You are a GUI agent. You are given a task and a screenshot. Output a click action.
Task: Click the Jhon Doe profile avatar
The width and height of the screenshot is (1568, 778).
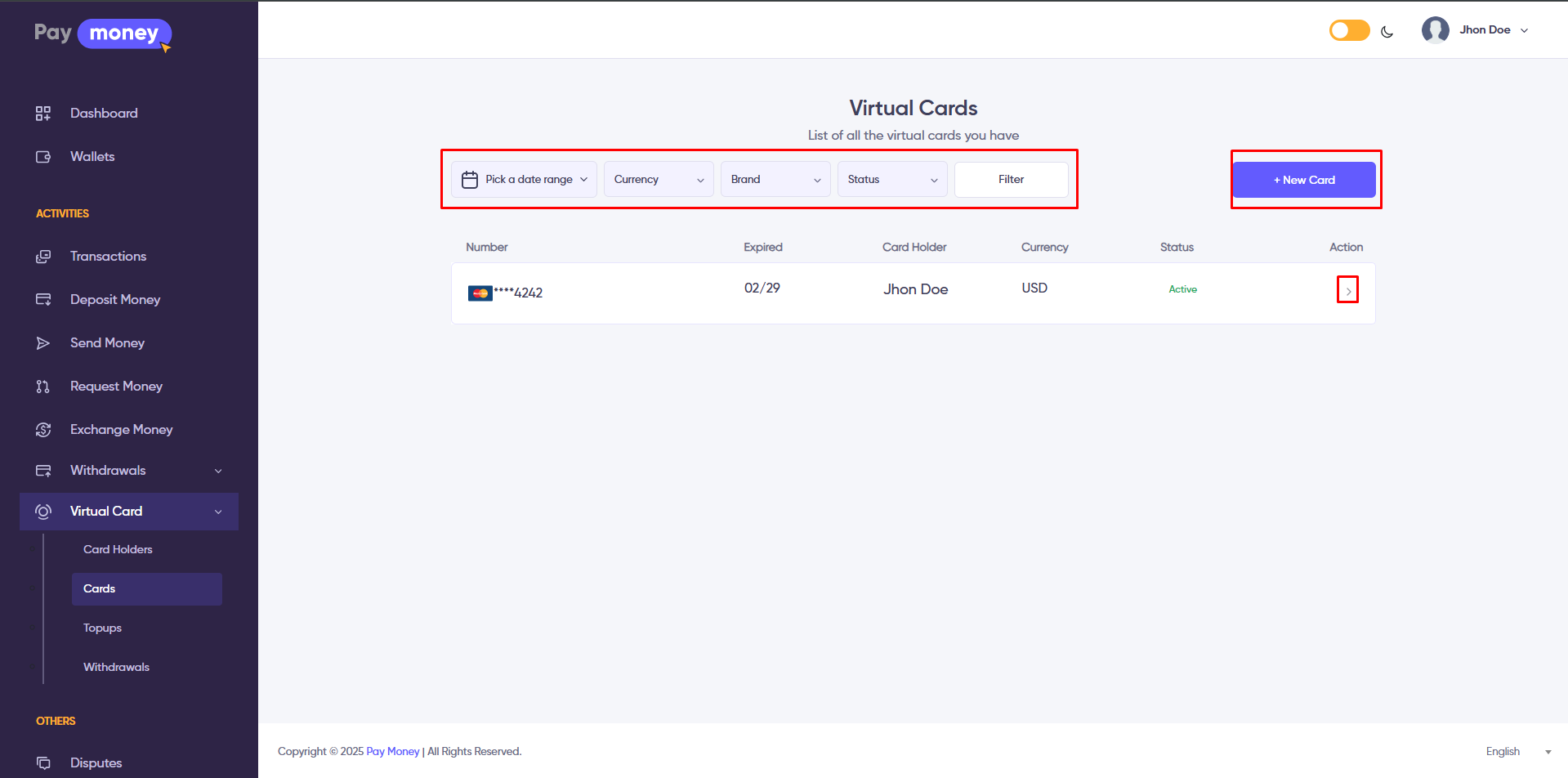click(x=1435, y=30)
